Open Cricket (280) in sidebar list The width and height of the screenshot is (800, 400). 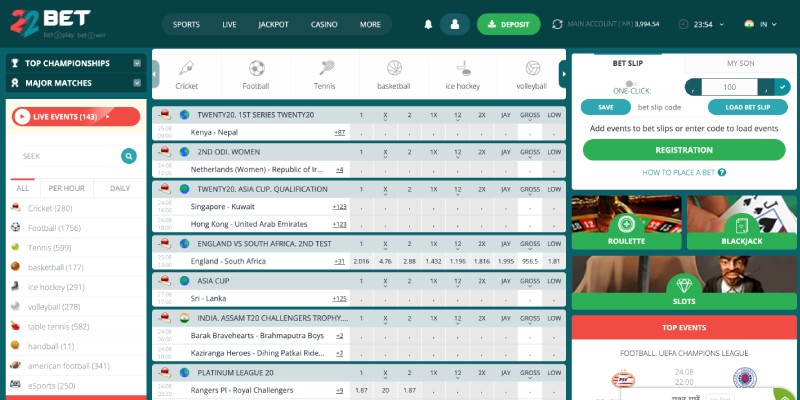click(76, 208)
